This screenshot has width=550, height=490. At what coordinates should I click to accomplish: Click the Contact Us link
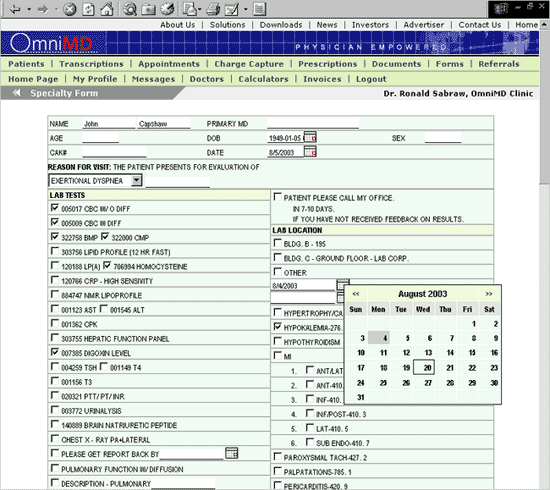[x=479, y=25]
